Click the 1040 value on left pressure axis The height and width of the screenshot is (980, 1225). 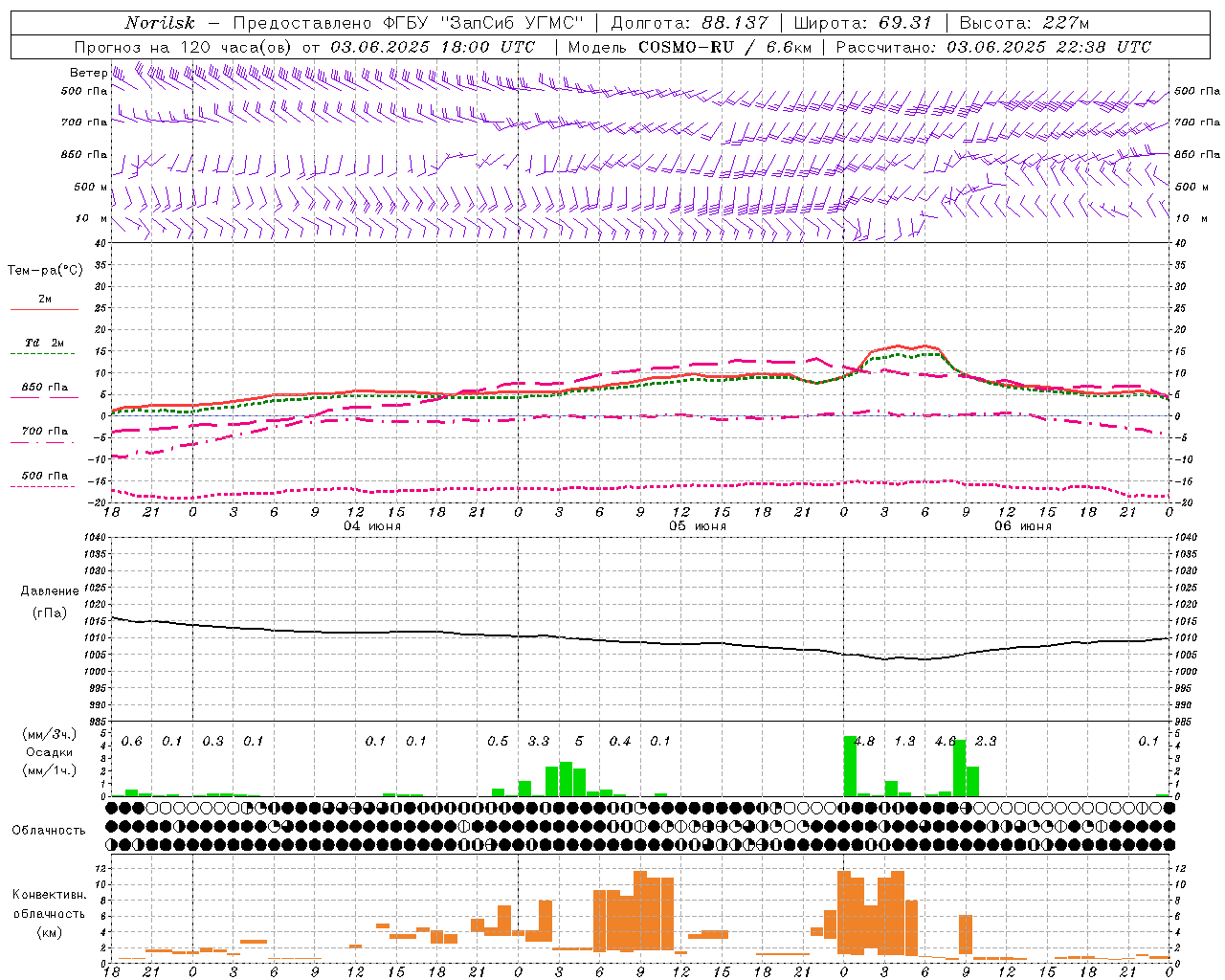[95, 538]
